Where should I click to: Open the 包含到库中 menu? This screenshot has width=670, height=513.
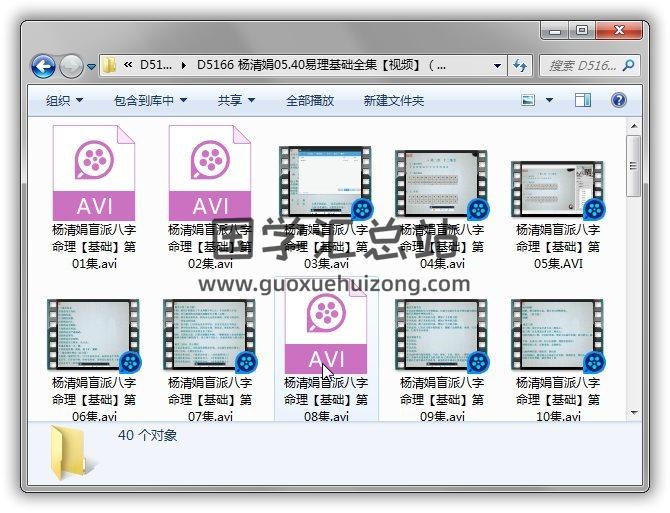[151, 101]
